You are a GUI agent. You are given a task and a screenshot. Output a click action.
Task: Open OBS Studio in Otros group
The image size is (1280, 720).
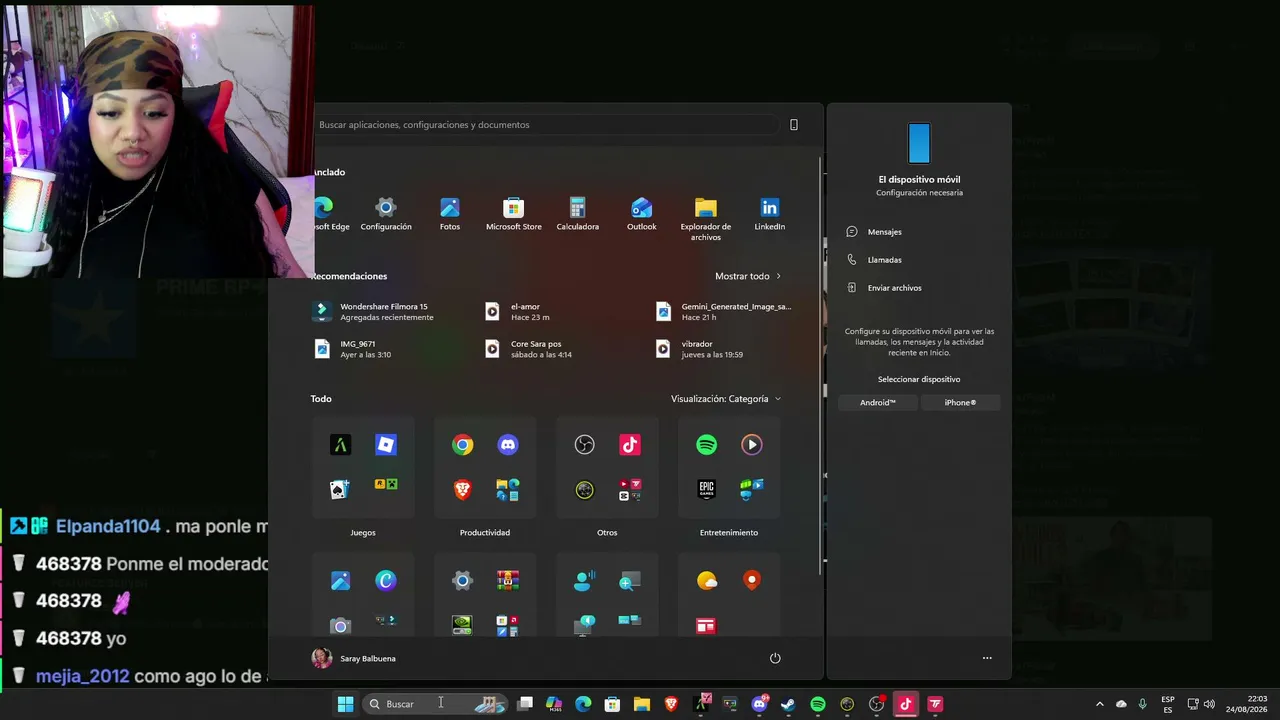point(584,445)
